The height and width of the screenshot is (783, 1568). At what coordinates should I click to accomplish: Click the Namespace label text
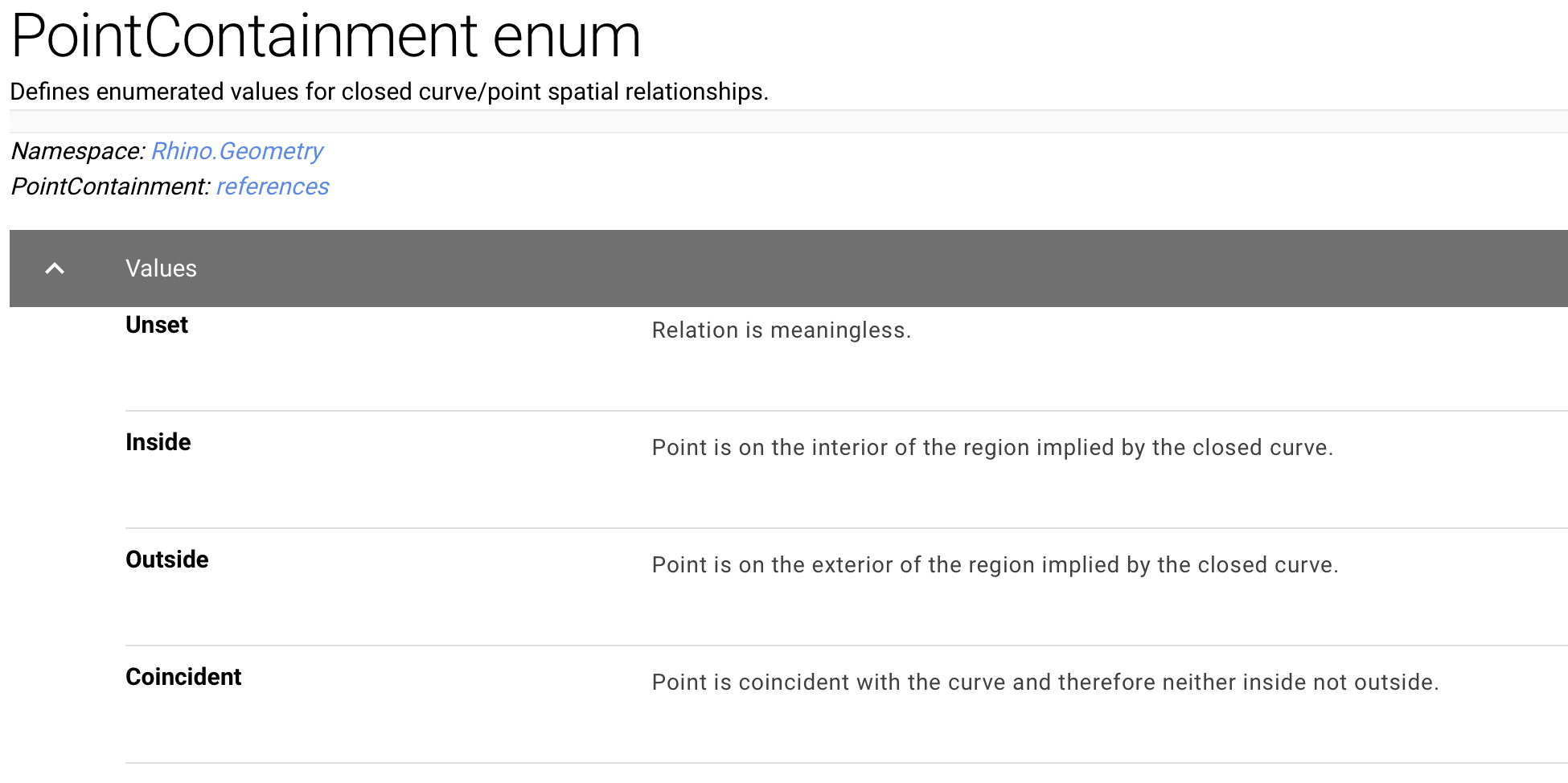78,151
